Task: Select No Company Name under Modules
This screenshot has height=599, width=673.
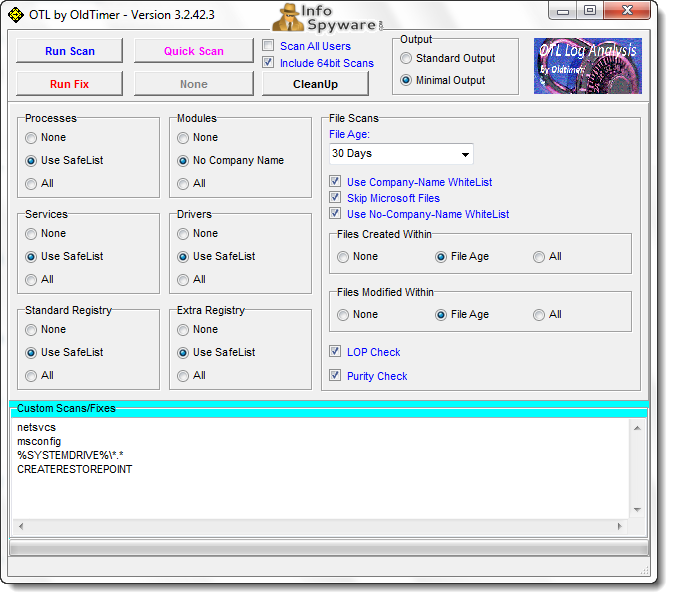Action: coord(184,162)
